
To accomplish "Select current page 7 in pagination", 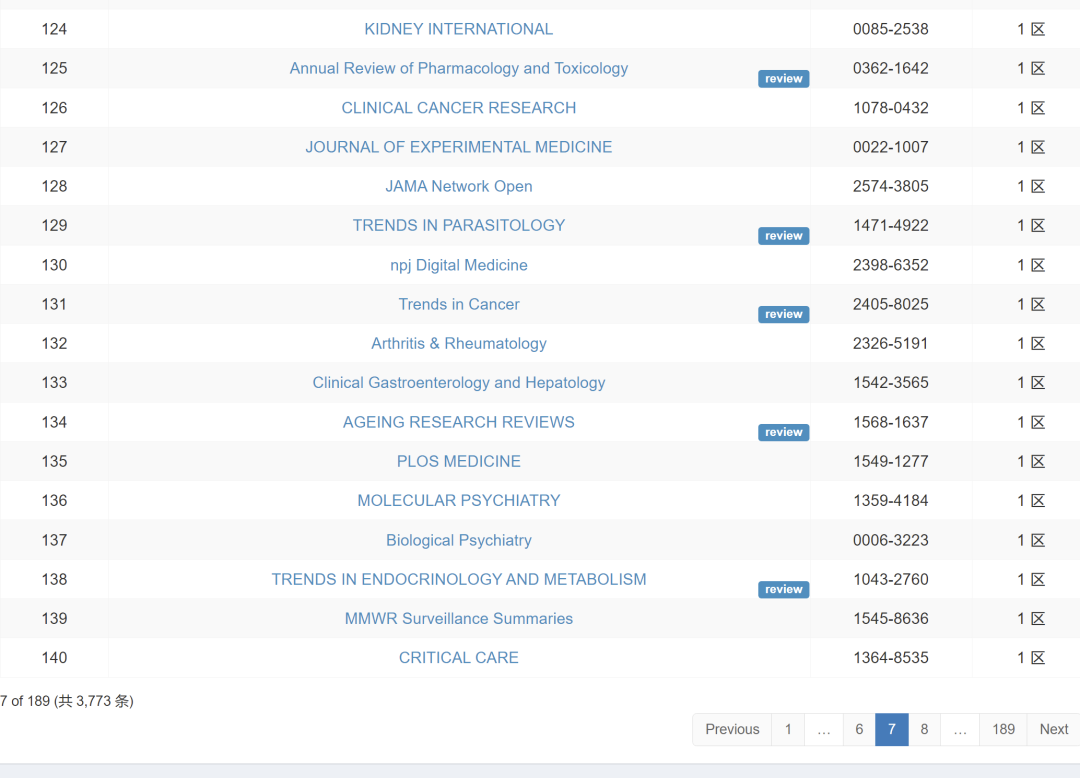I will click(x=891, y=729).
